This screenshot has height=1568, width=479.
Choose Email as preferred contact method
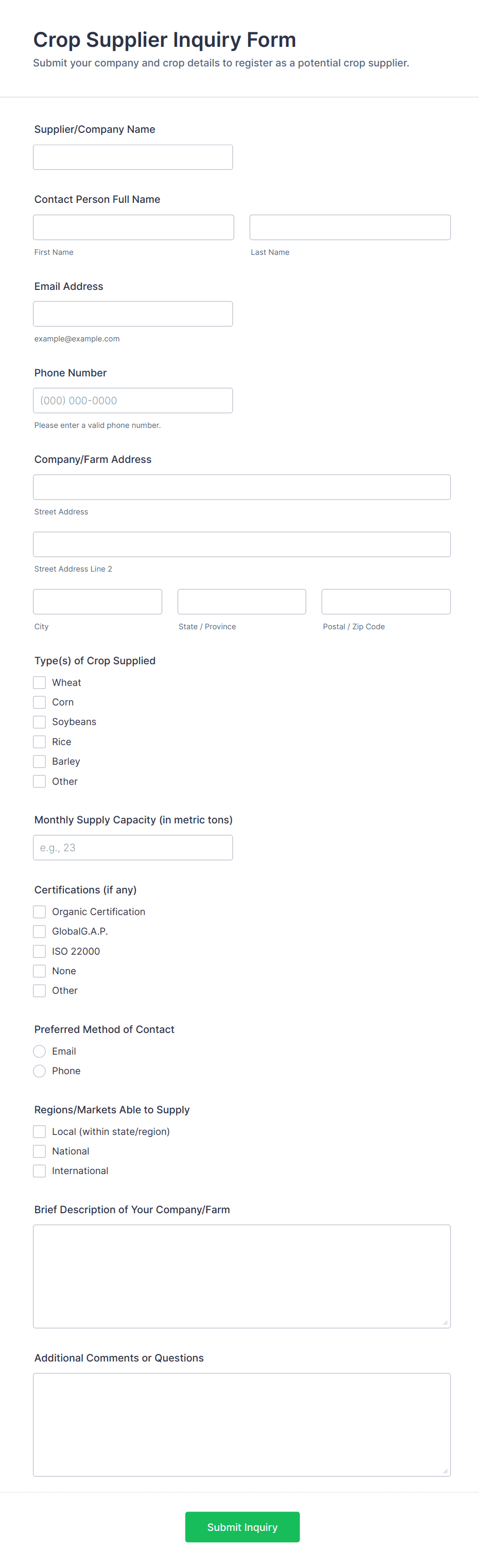point(40,1051)
